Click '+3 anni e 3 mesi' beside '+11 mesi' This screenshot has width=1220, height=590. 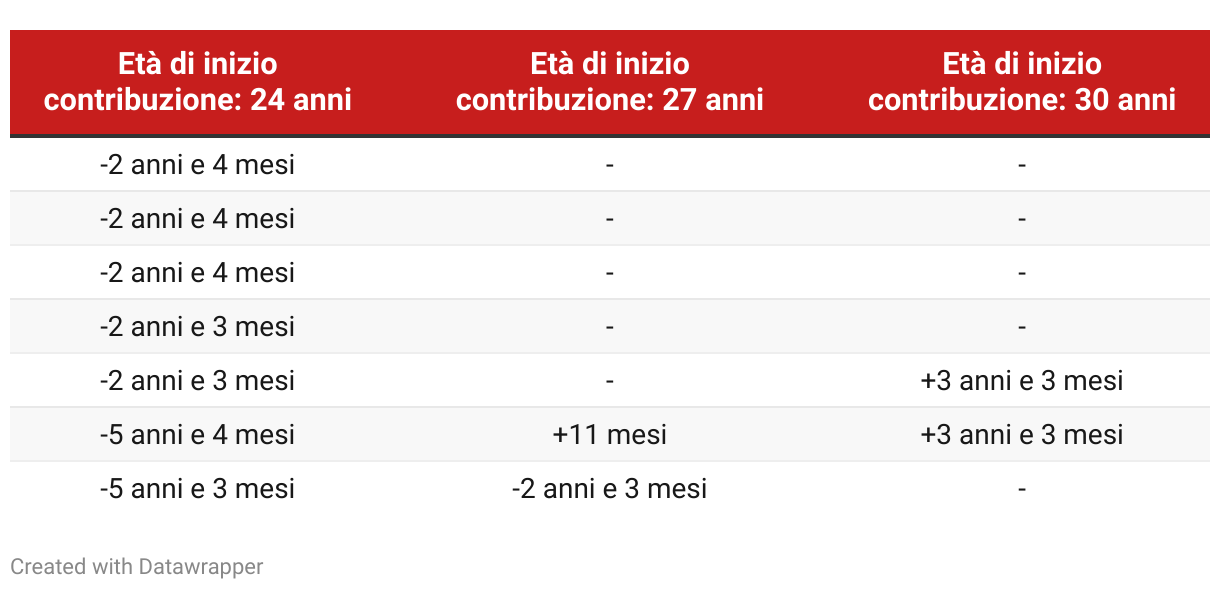[x=1022, y=435]
